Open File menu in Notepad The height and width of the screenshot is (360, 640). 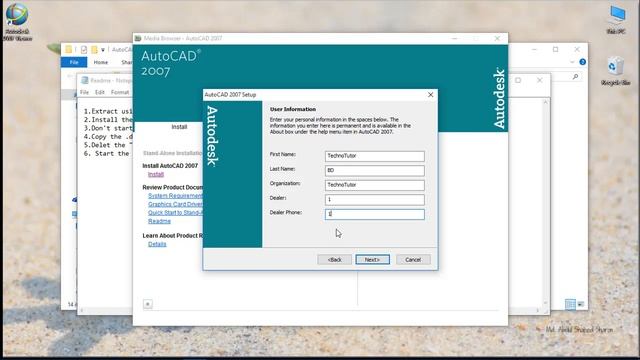tap(84, 92)
